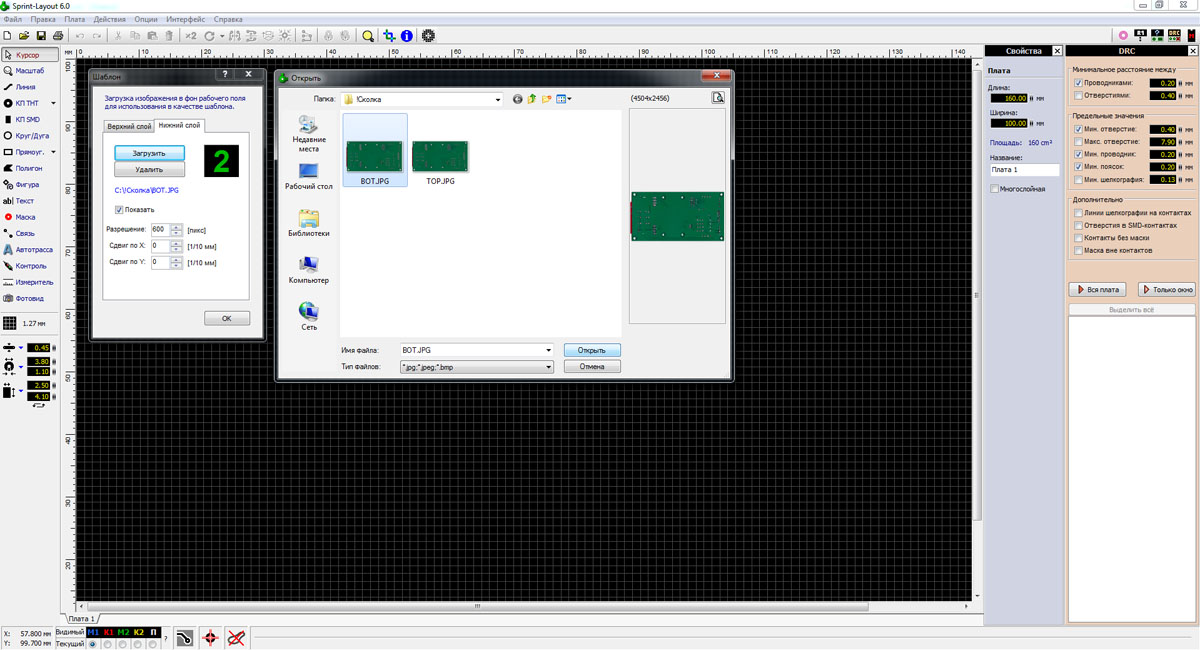The width and height of the screenshot is (1200, 650).
Task: Select the TOP.JPG file thumbnail
Action: 440,160
